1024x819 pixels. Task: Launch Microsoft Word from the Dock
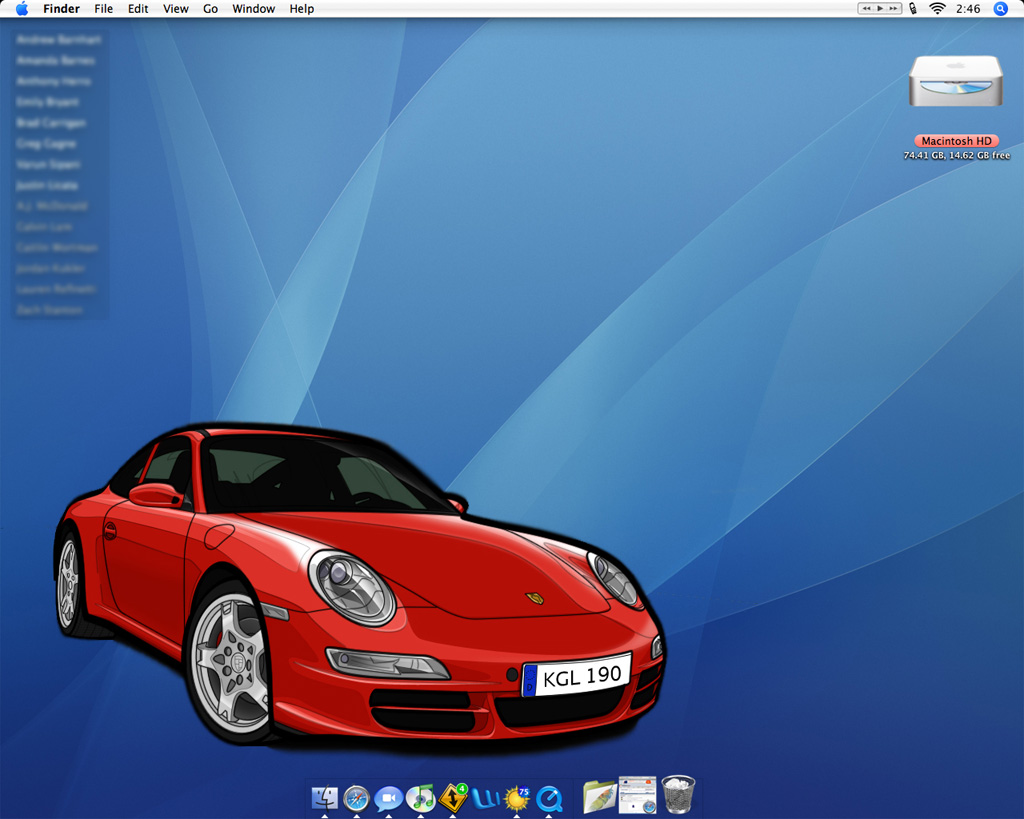pyautogui.click(x=485, y=798)
